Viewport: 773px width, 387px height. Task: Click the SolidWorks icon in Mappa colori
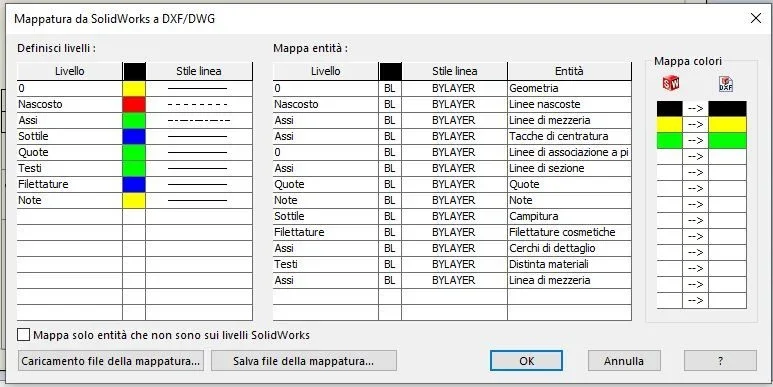[670, 83]
